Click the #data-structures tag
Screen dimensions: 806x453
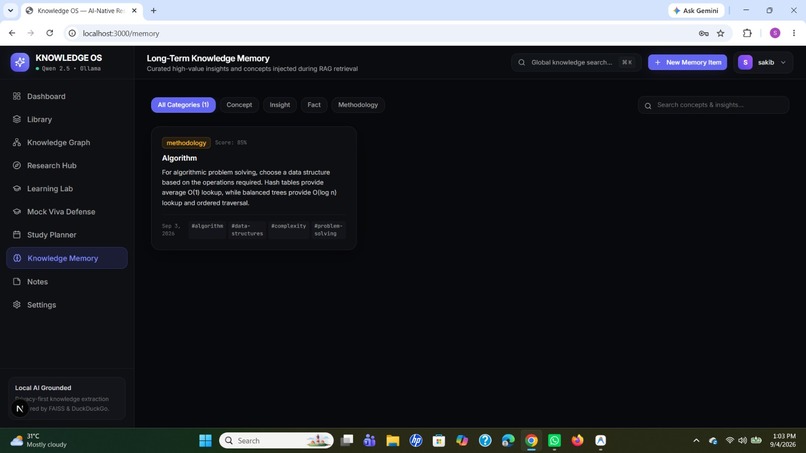coord(247,230)
